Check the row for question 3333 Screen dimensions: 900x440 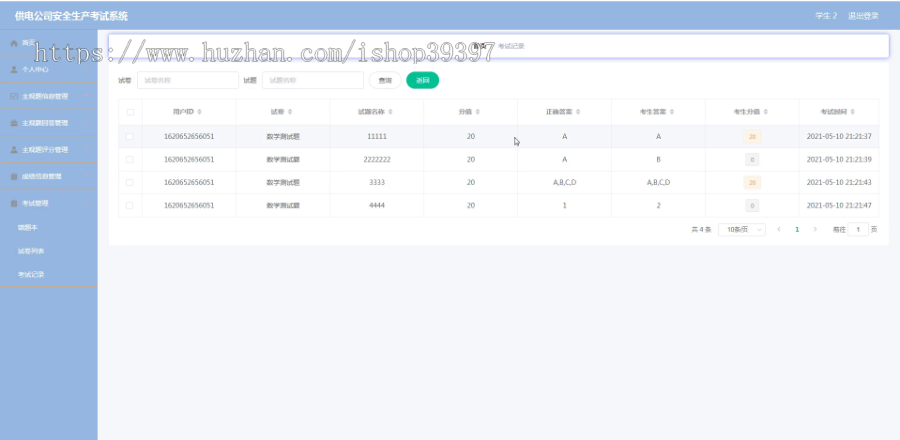tap(129, 182)
